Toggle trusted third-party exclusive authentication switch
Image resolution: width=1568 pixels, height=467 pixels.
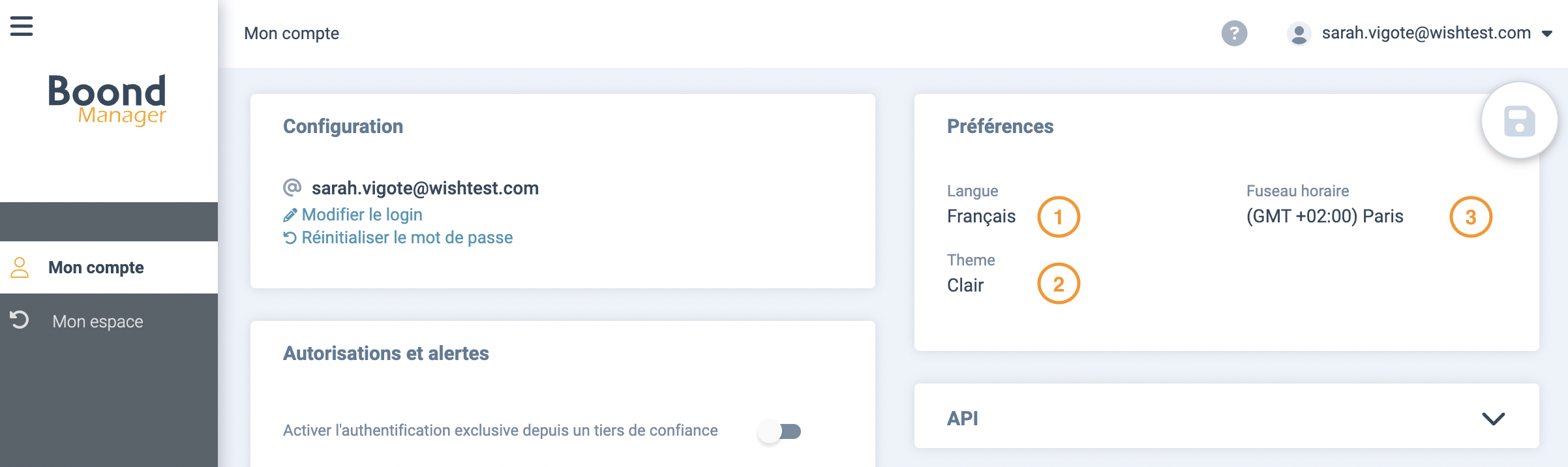[780, 431]
